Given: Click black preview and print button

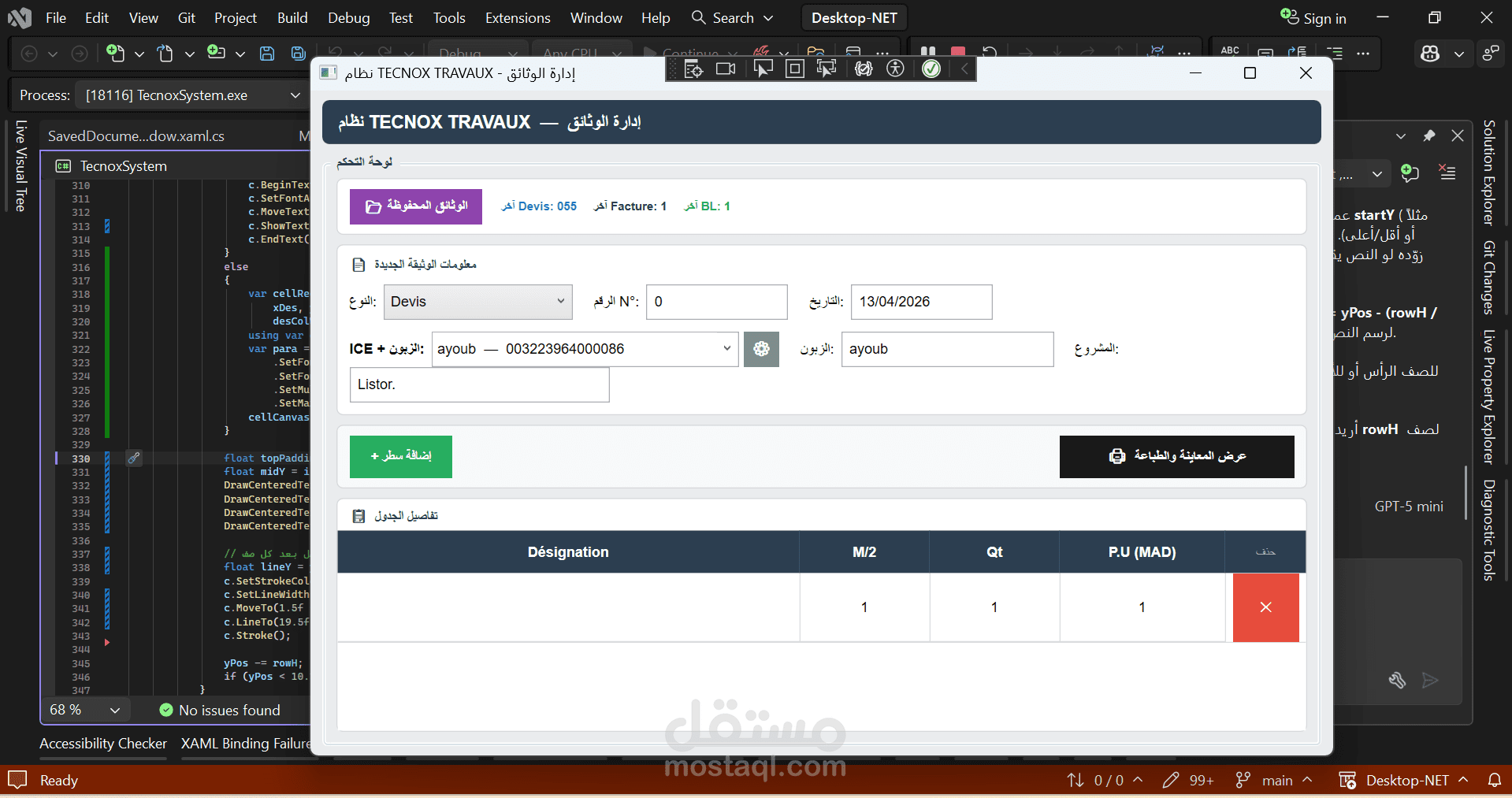Looking at the screenshot, I should [1177, 456].
